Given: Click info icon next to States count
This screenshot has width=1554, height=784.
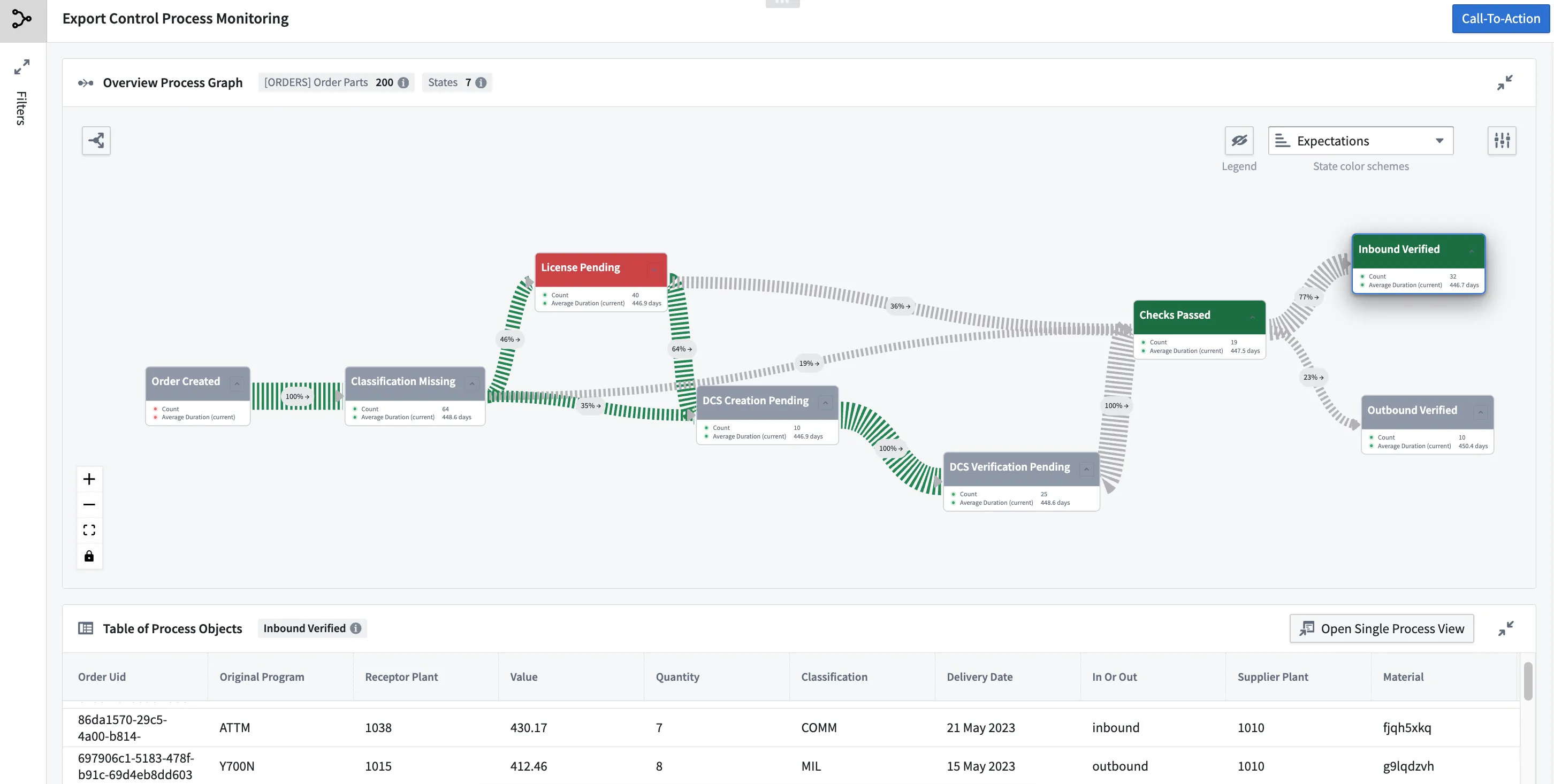Looking at the screenshot, I should (x=481, y=82).
